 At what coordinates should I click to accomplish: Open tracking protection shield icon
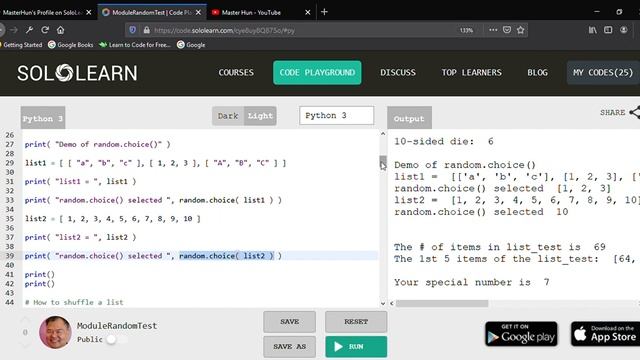133,30
